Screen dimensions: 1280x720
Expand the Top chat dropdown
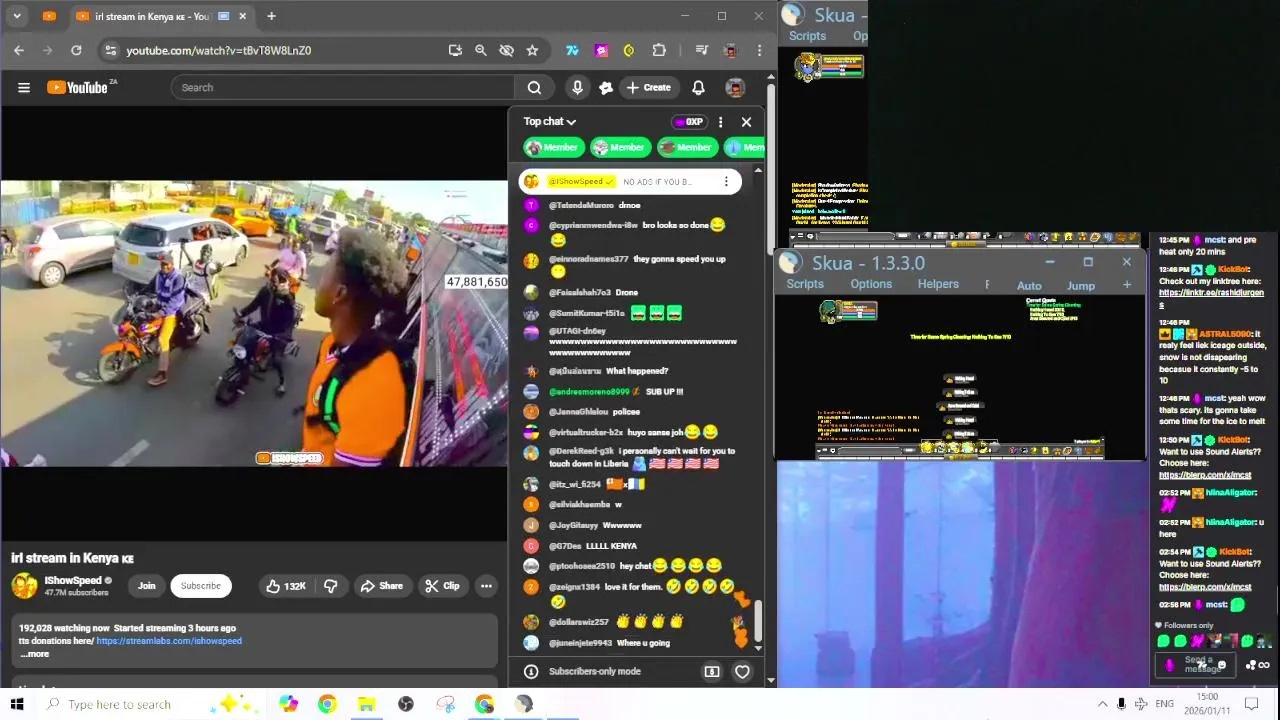pos(550,121)
